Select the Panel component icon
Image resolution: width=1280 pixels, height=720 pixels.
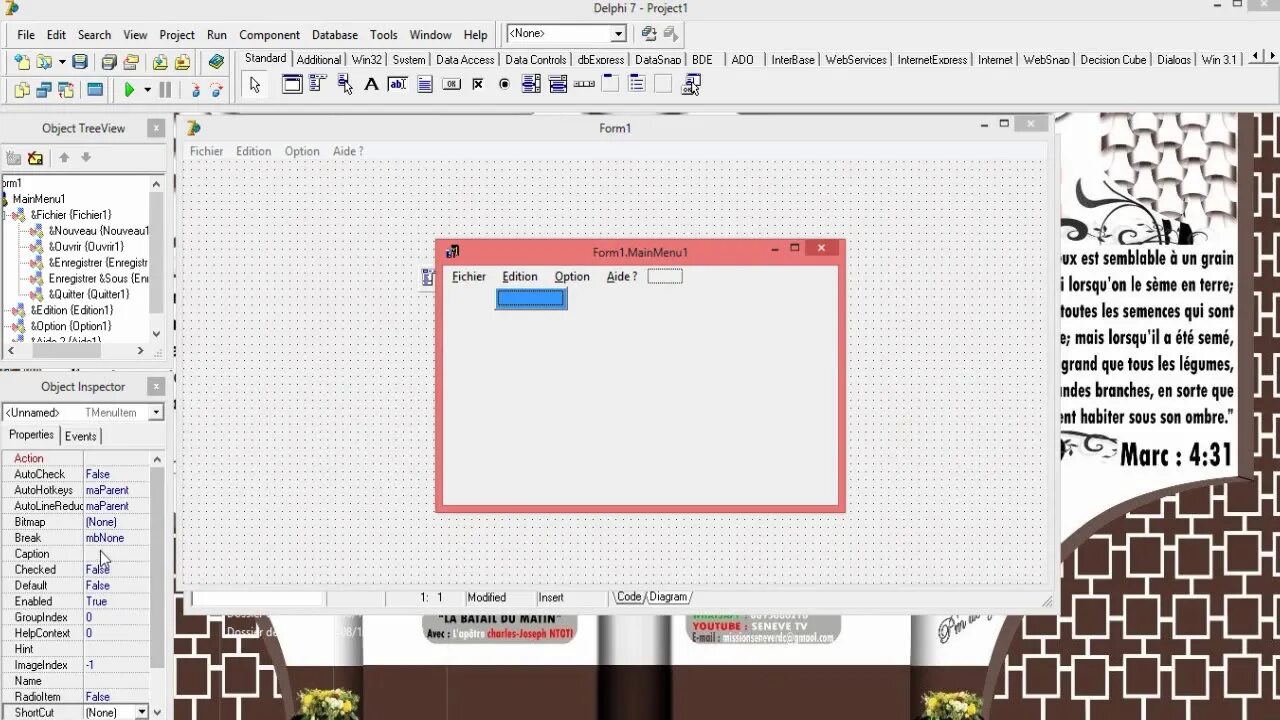point(663,85)
